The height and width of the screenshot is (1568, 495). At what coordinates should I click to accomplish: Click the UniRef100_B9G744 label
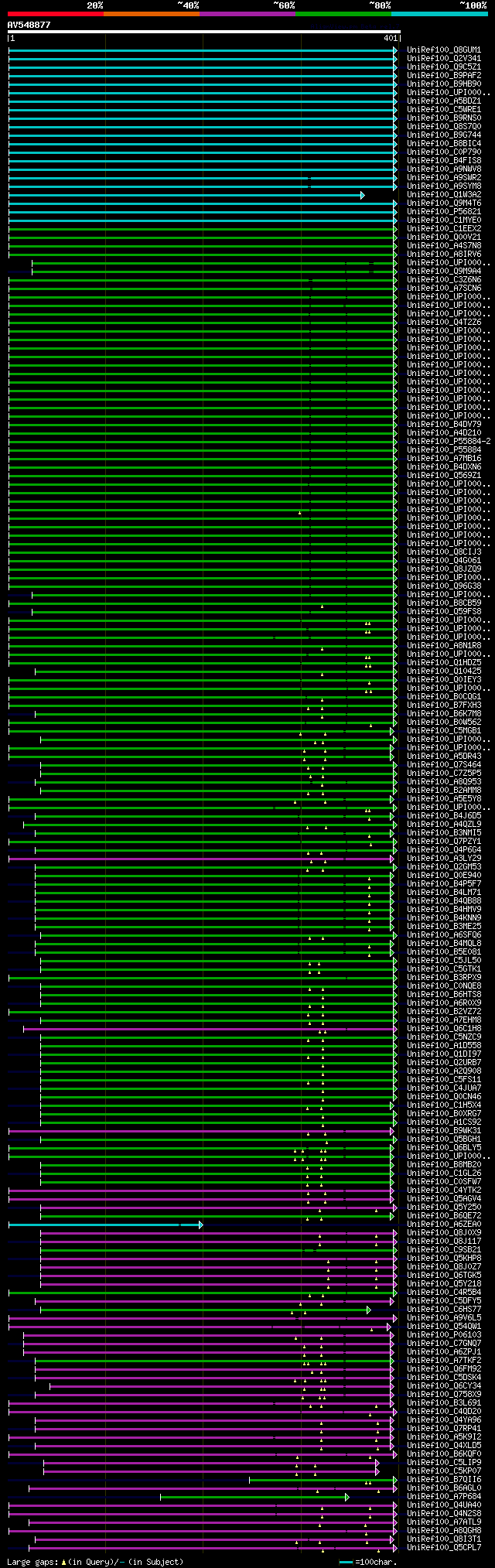click(444, 135)
